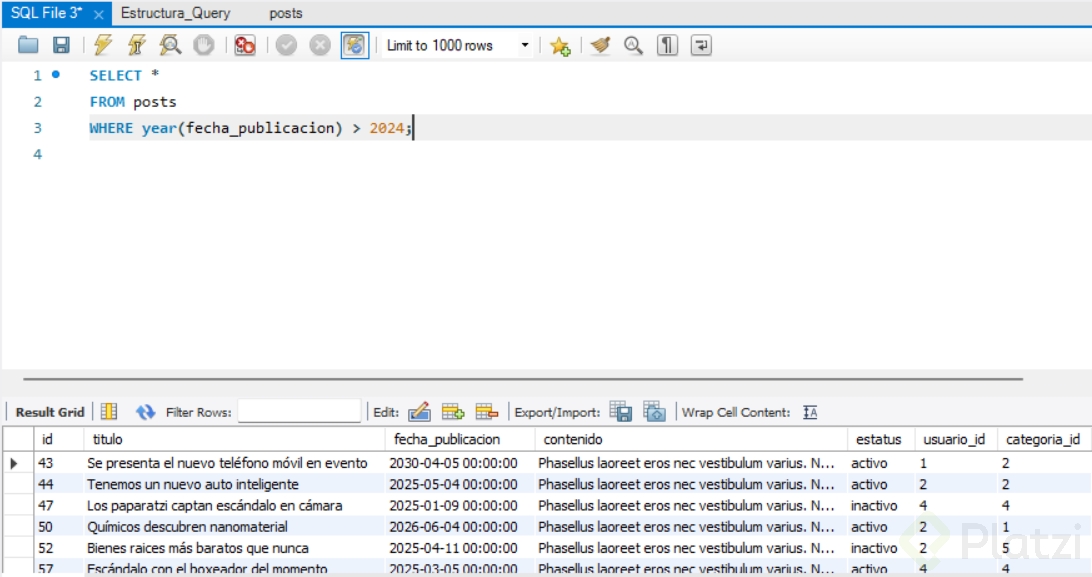
Task: Beautify query with broom icon
Action: click(600, 45)
